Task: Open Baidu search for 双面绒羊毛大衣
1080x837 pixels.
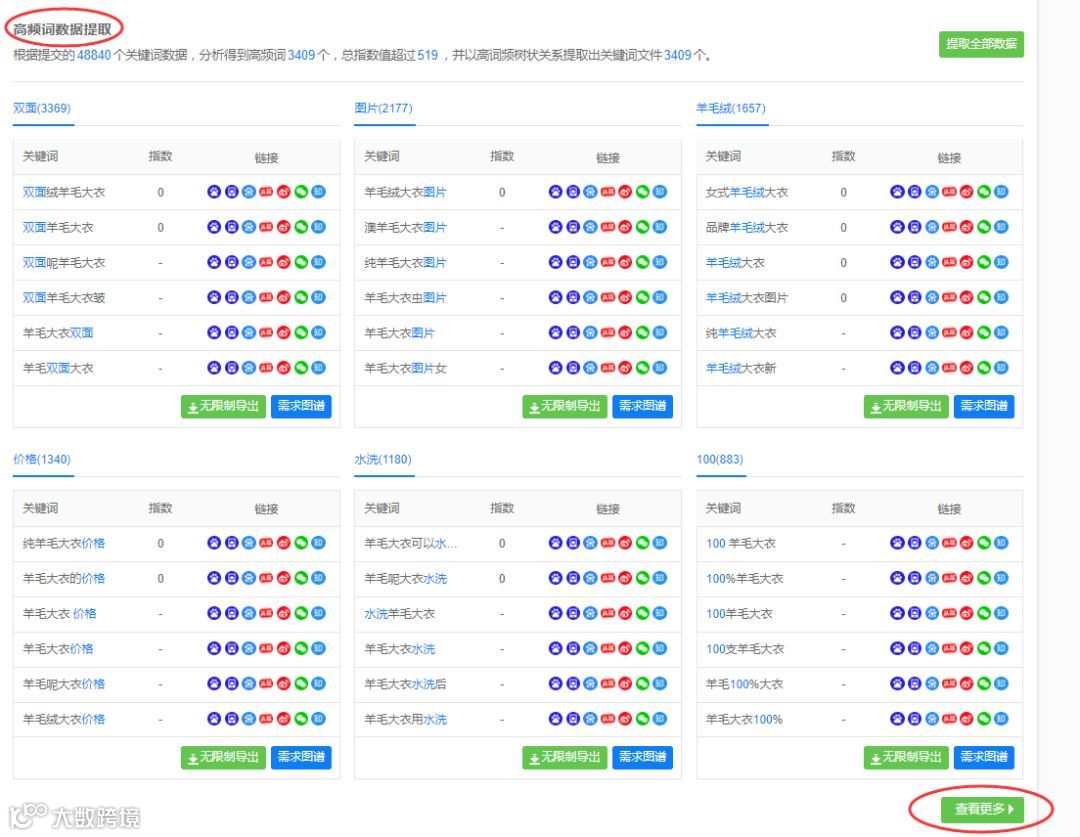Action: (x=214, y=192)
